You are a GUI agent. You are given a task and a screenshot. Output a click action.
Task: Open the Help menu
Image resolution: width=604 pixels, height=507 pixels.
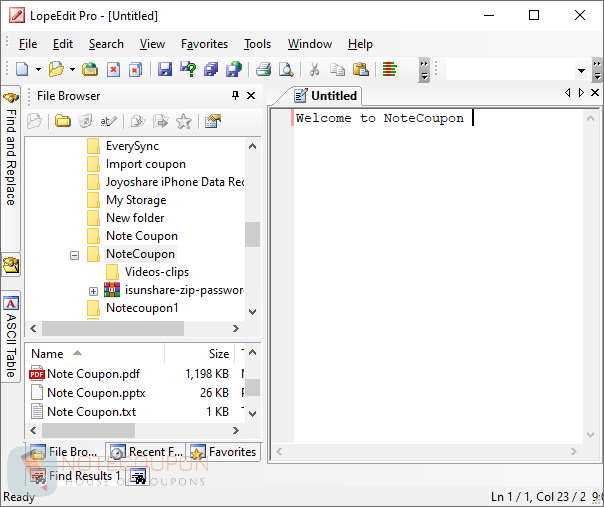click(x=360, y=44)
